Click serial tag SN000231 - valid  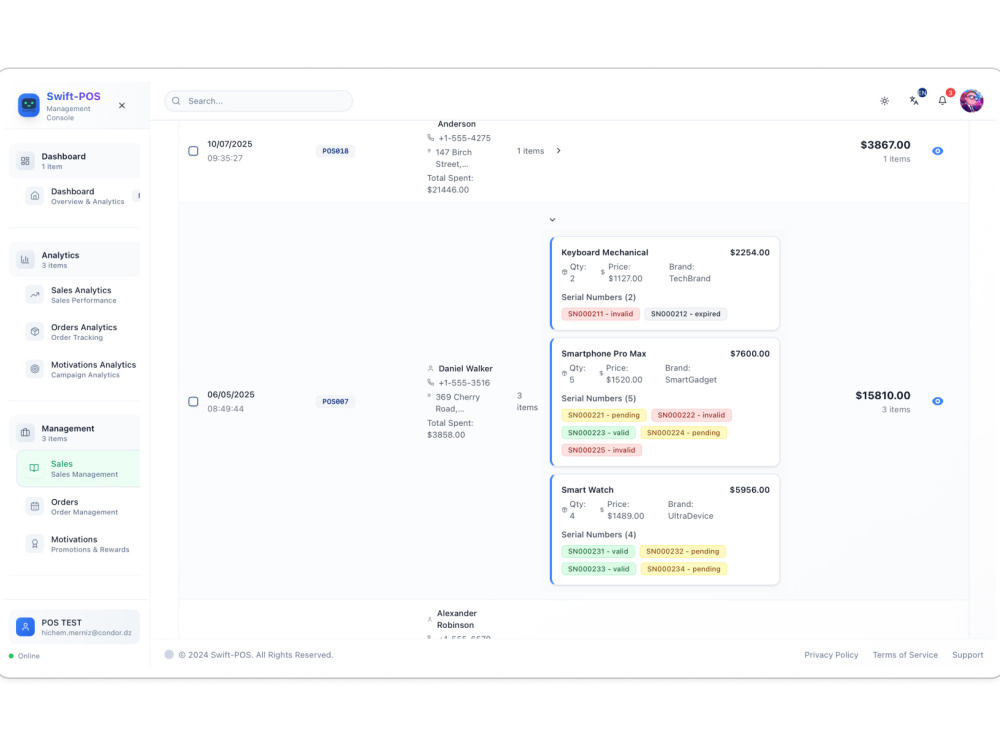pos(598,551)
